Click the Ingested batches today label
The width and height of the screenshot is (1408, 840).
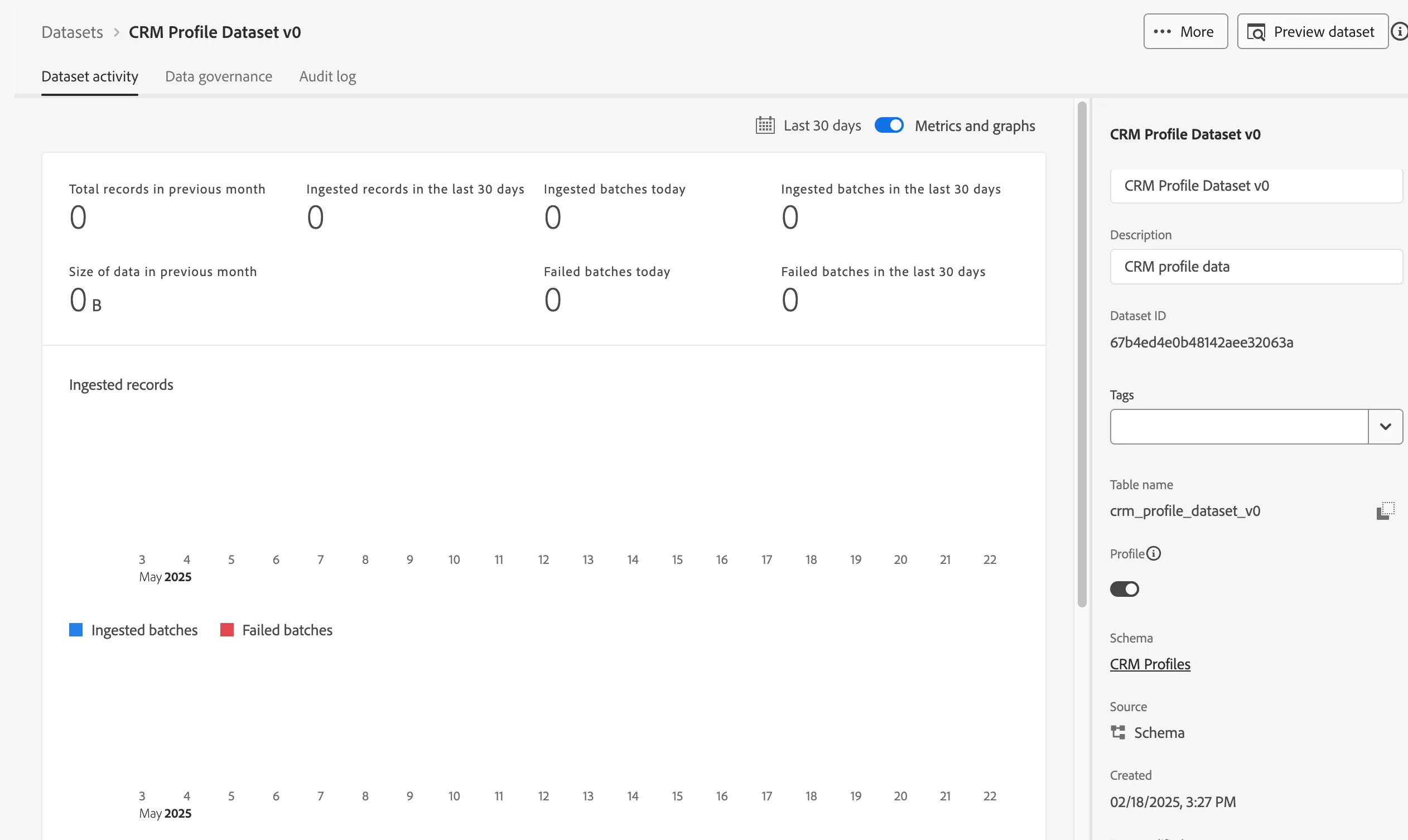(x=614, y=189)
